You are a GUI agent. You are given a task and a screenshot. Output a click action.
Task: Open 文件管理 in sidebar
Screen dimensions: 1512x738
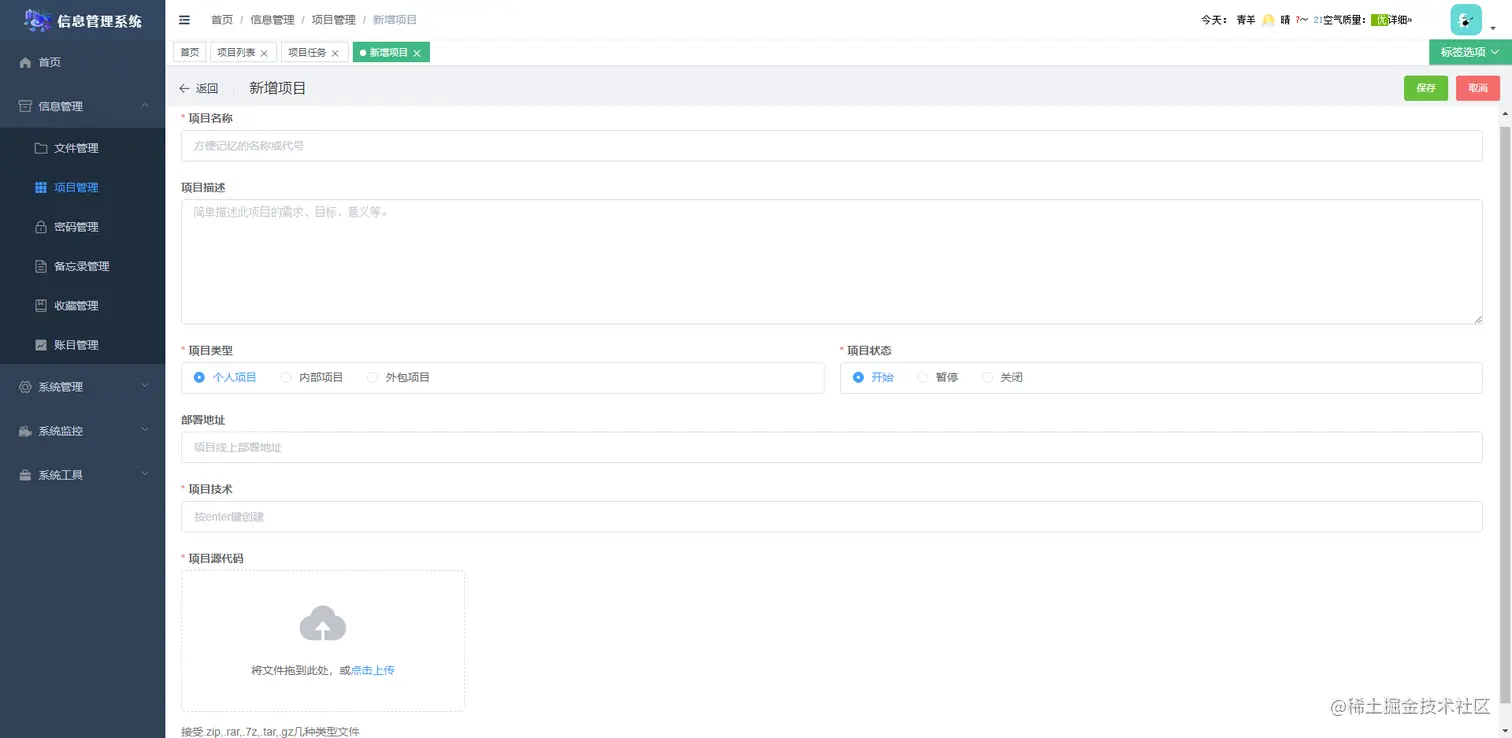coord(82,148)
